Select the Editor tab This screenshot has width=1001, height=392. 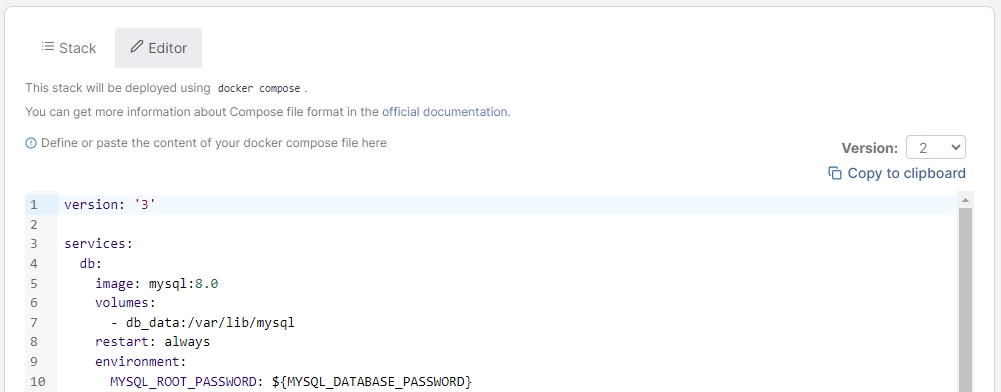click(x=158, y=48)
